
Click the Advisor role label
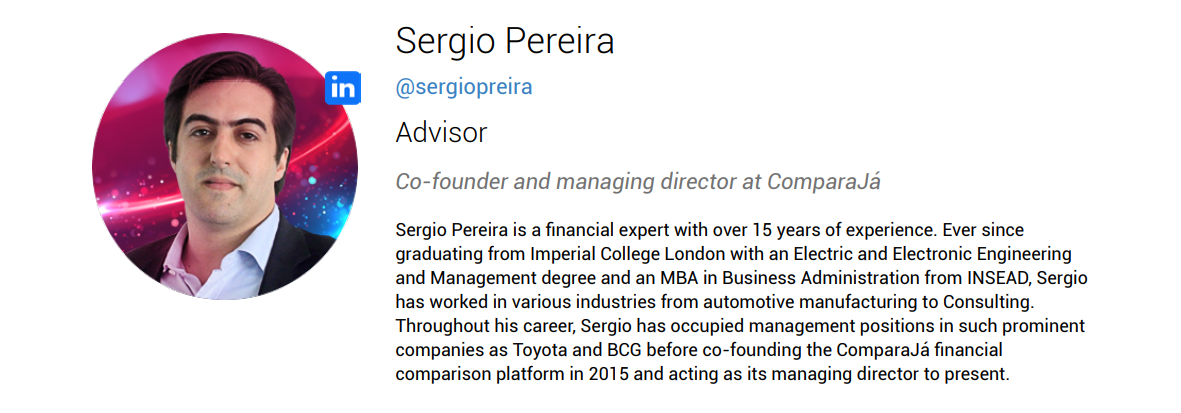441,133
